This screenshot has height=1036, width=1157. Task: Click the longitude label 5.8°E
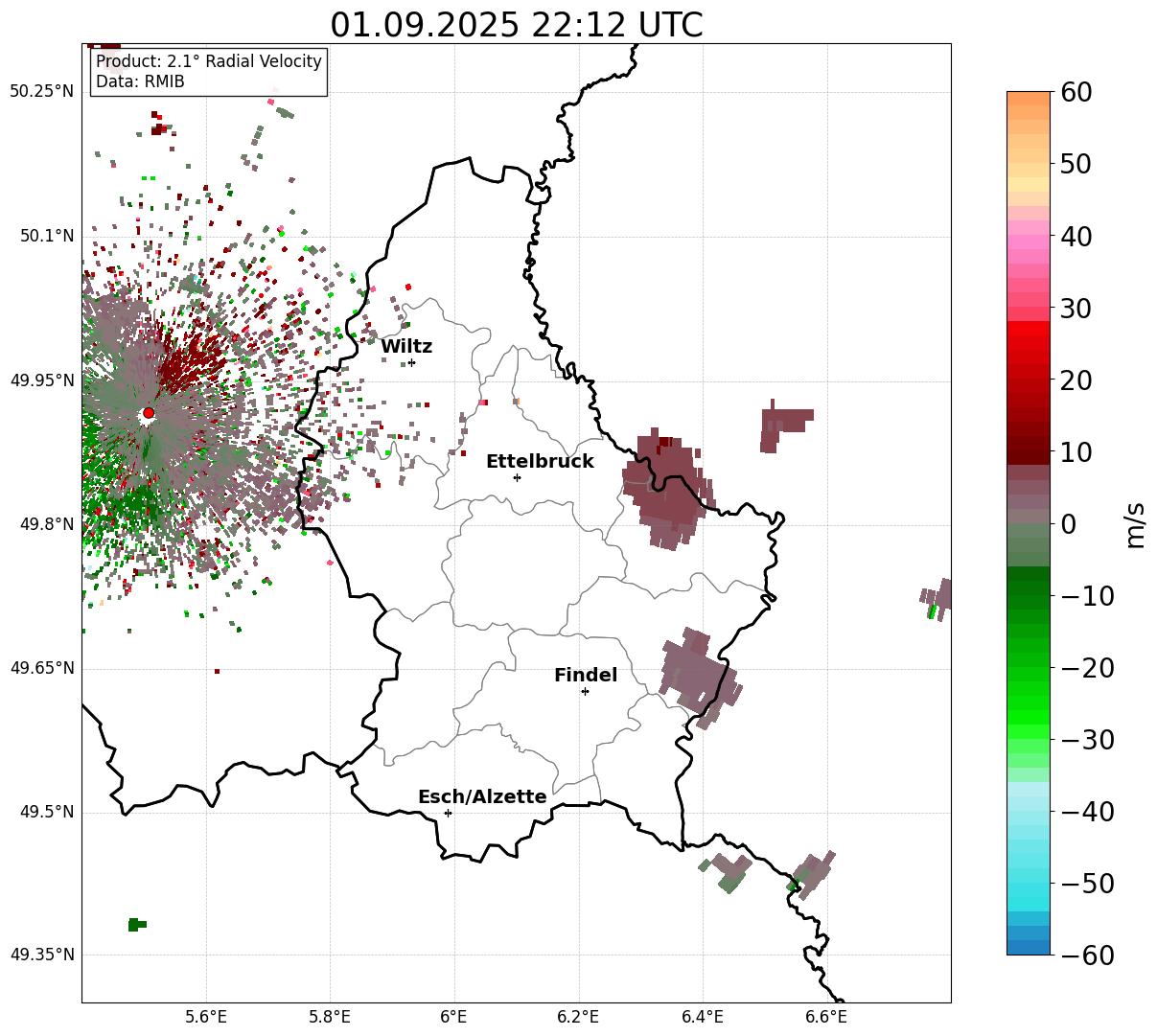click(331, 1018)
